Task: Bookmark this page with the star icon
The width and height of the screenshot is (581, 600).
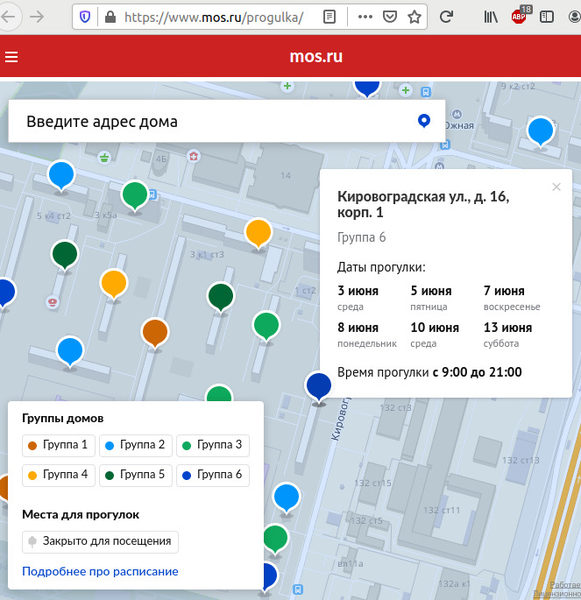Action: [414, 17]
